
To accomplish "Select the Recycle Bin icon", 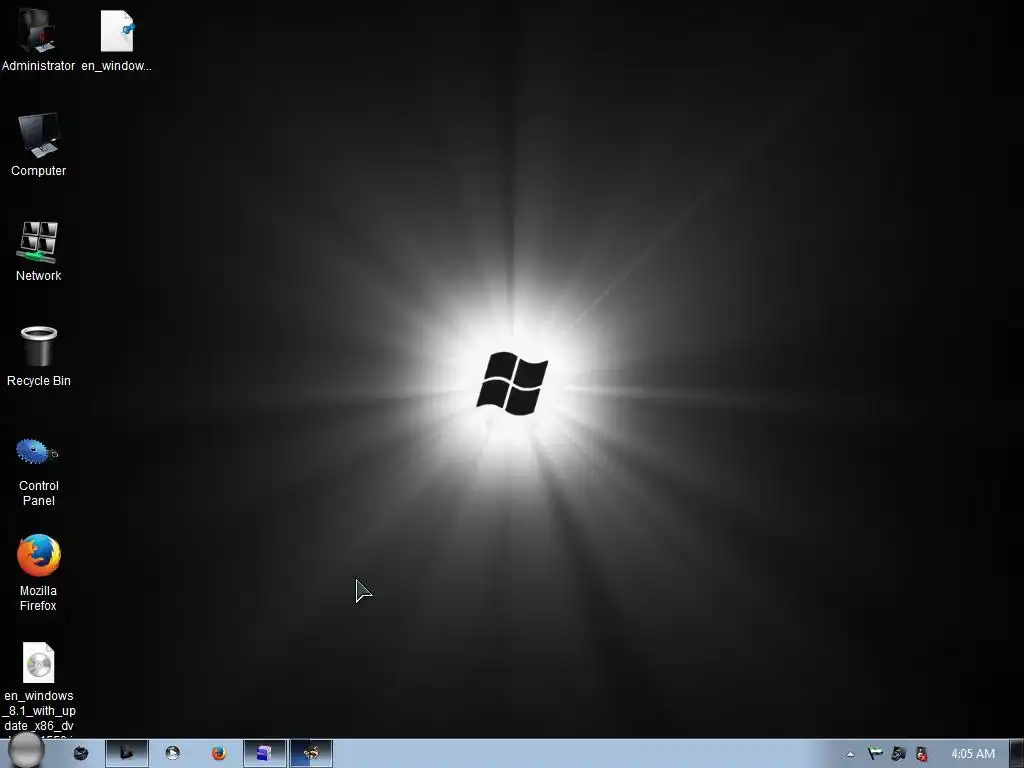I will [39, 356].
